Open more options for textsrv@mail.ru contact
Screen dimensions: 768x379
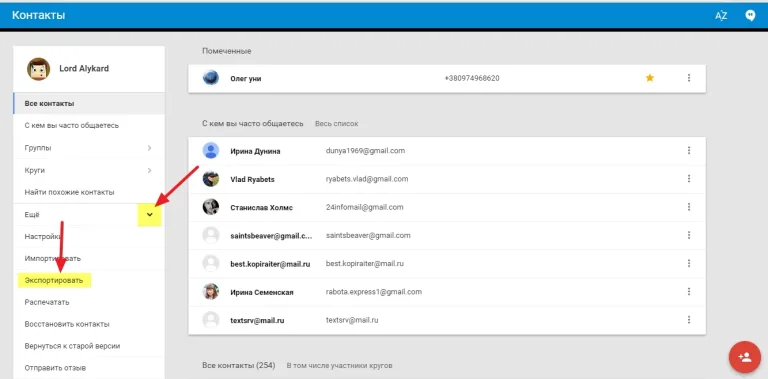(689, 320)
